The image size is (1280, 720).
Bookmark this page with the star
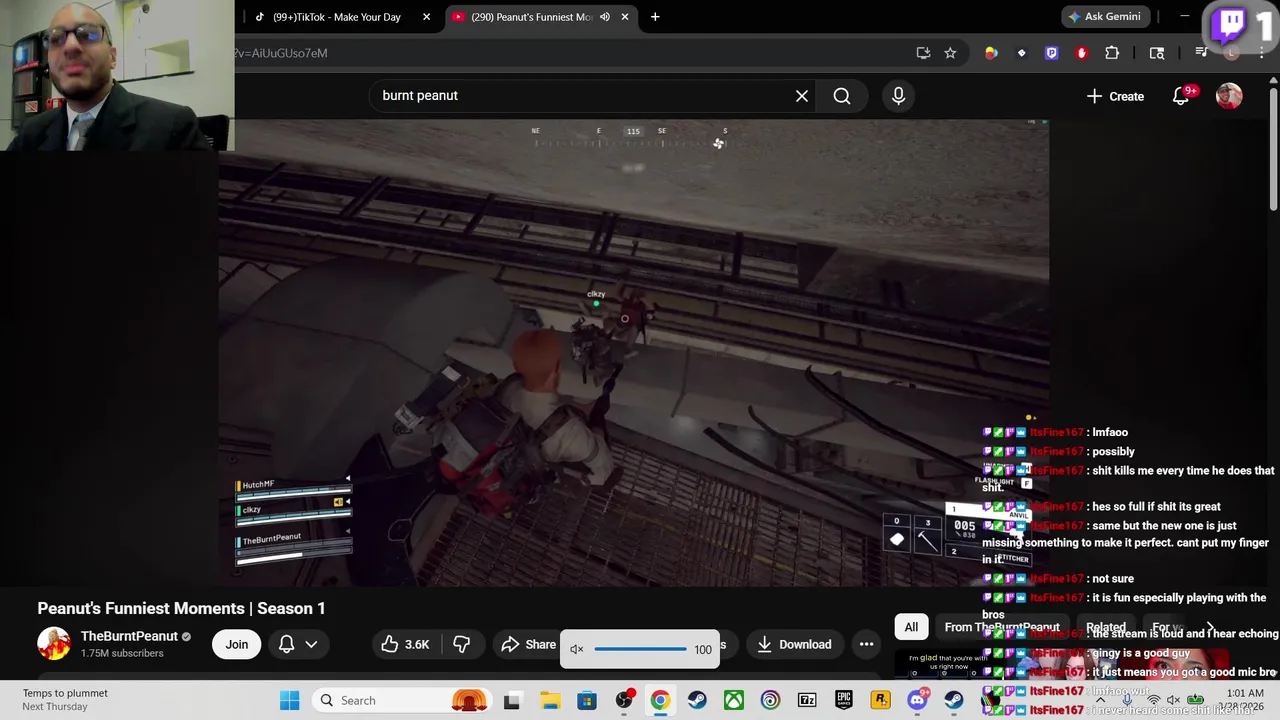[950, 53]
